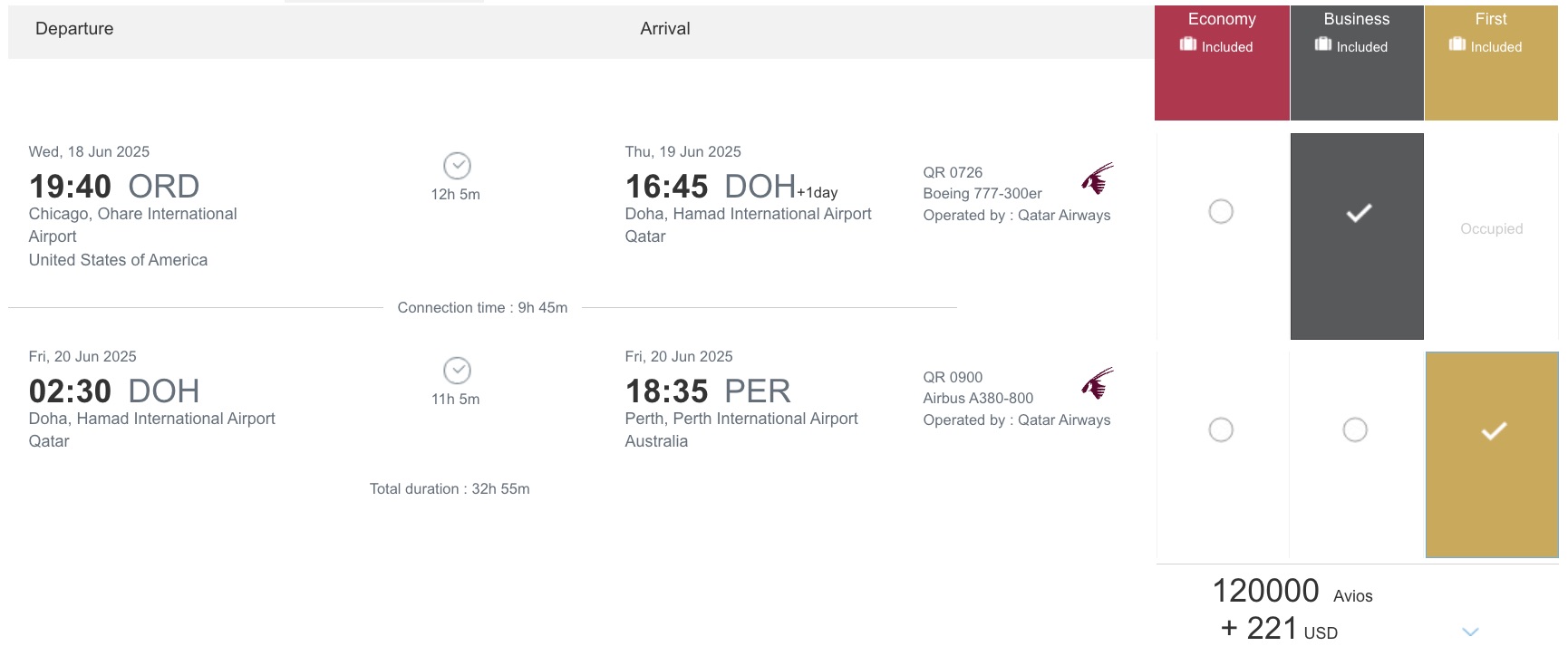Click the Departure column header
Image resolution: width=1568 pixels, height=656 pixels.
(74, 28)
